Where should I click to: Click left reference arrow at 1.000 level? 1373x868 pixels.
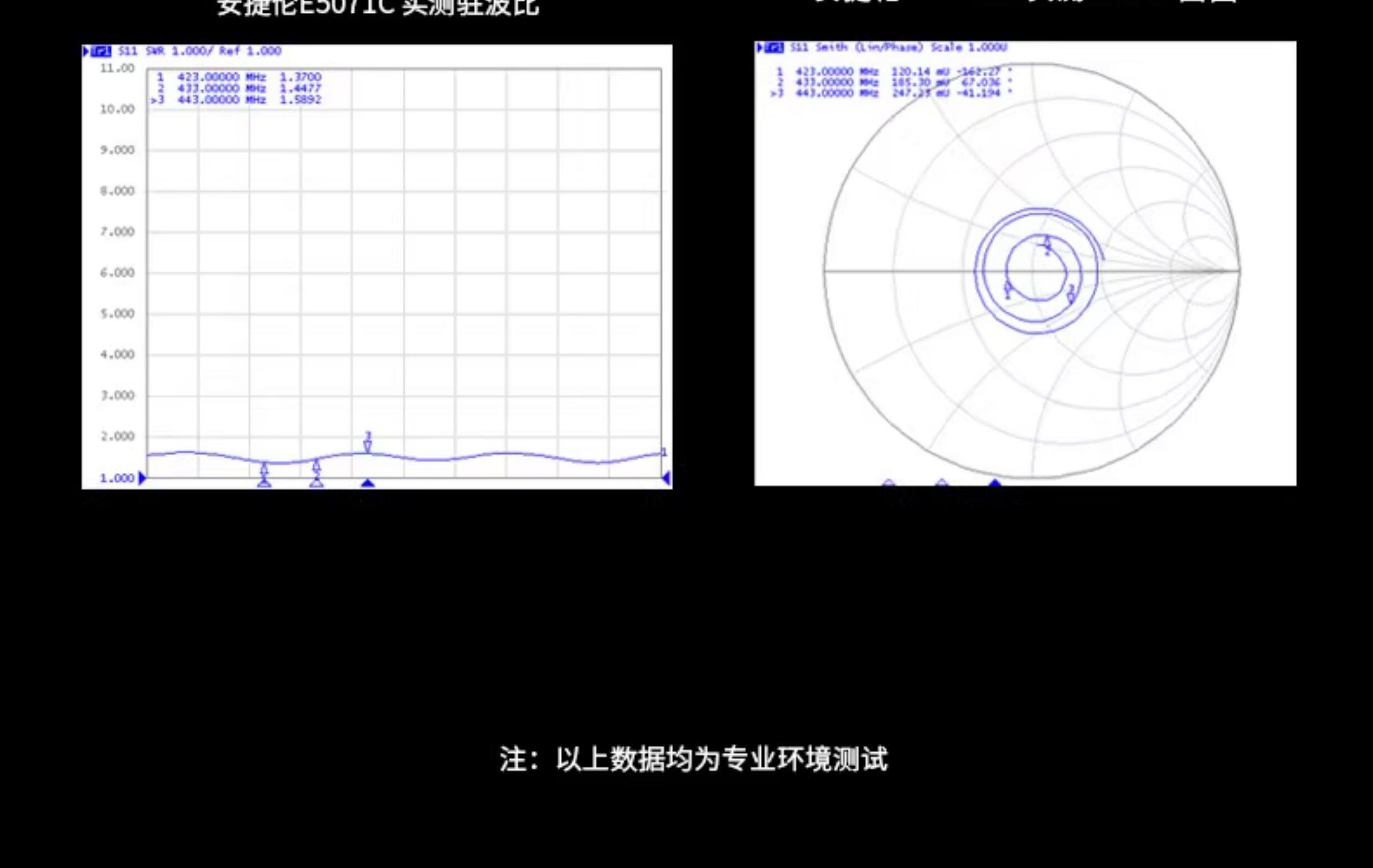point(142,478)
